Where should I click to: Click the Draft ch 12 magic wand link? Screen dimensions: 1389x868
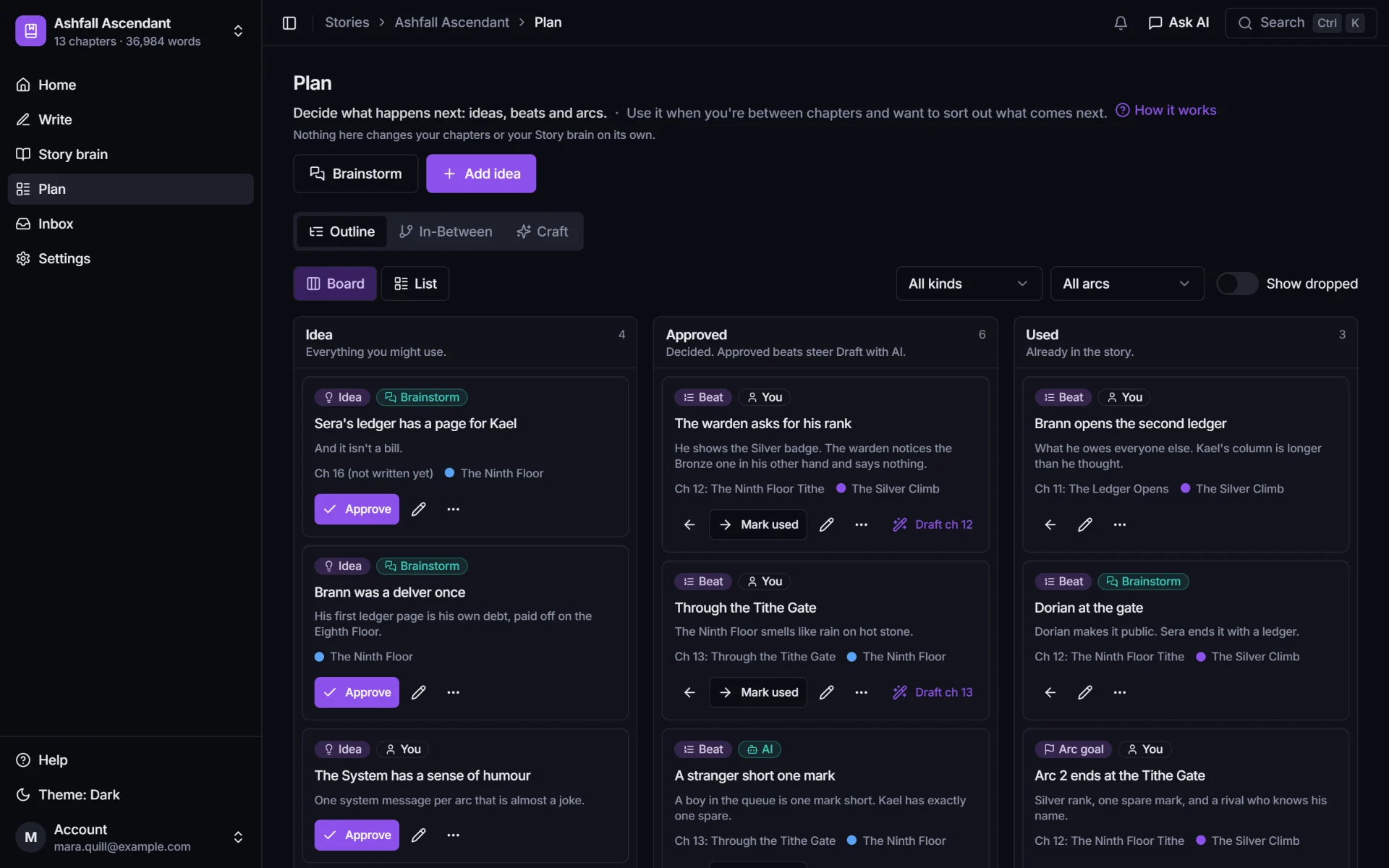[933, 524]
